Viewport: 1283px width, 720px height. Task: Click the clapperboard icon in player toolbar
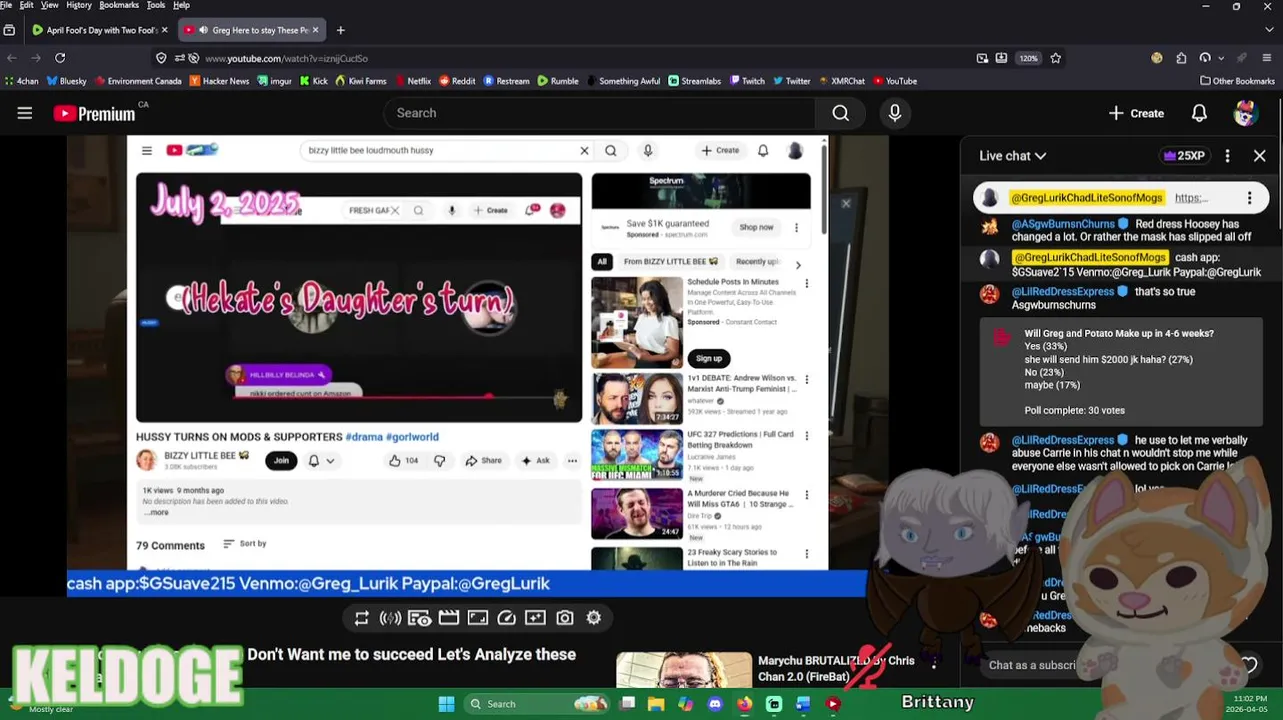[x=449, y=618]
